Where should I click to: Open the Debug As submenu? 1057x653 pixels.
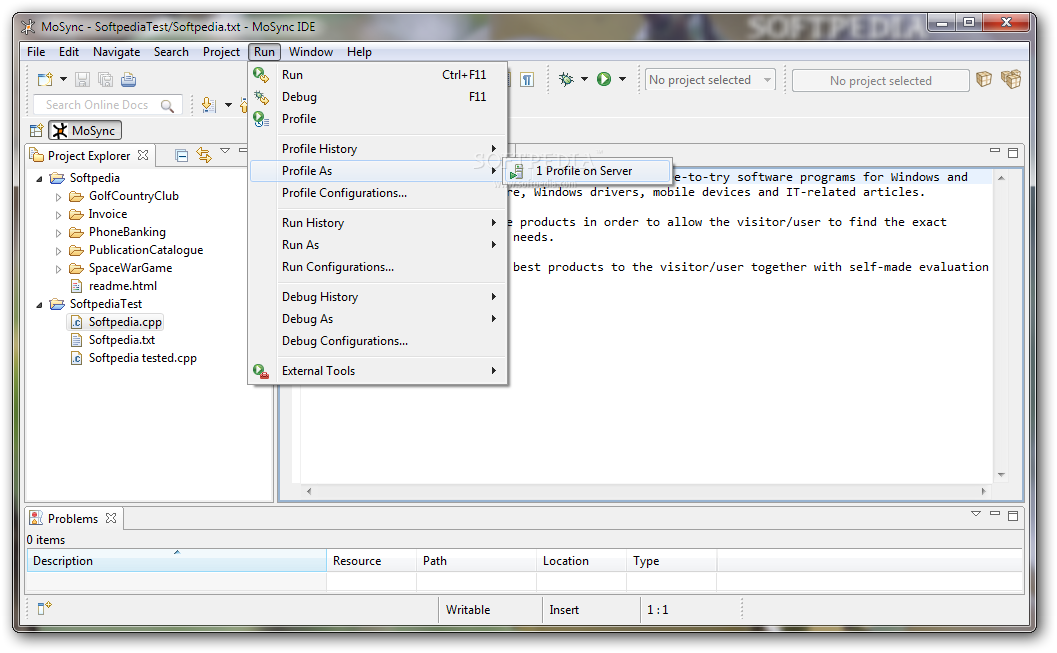point(378,319)
